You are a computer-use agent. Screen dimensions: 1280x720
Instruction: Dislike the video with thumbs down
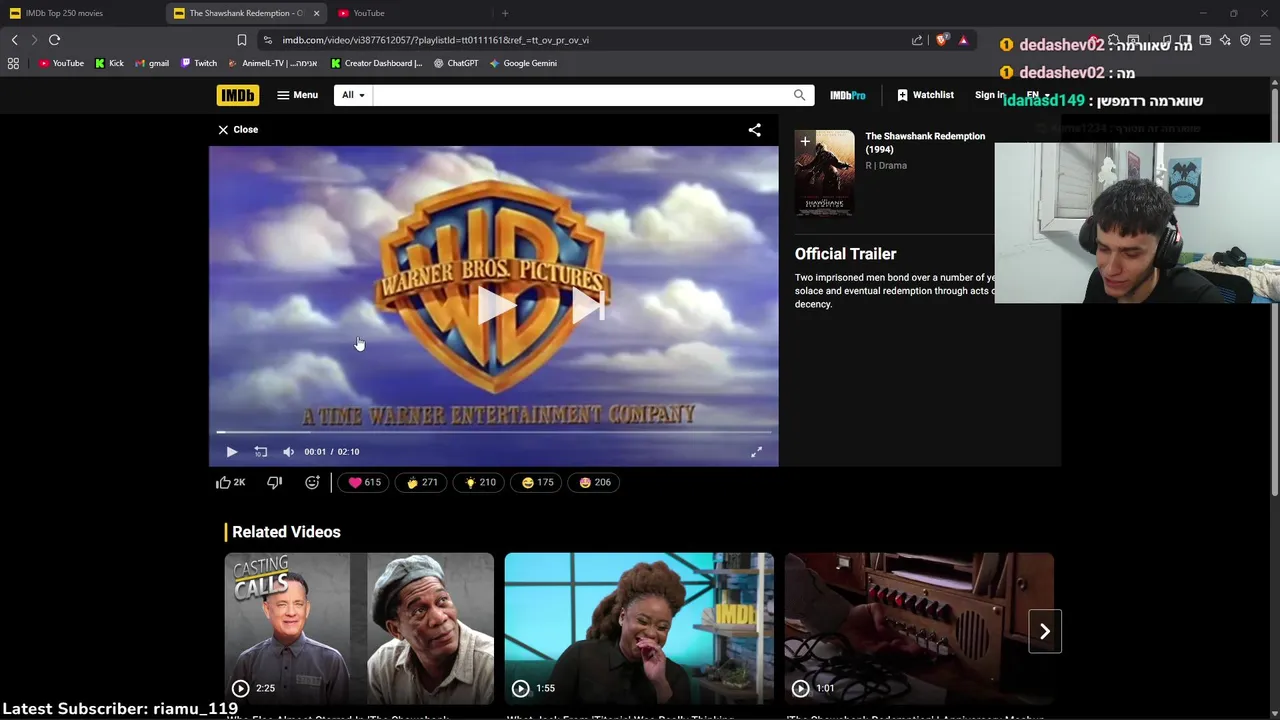275,482
